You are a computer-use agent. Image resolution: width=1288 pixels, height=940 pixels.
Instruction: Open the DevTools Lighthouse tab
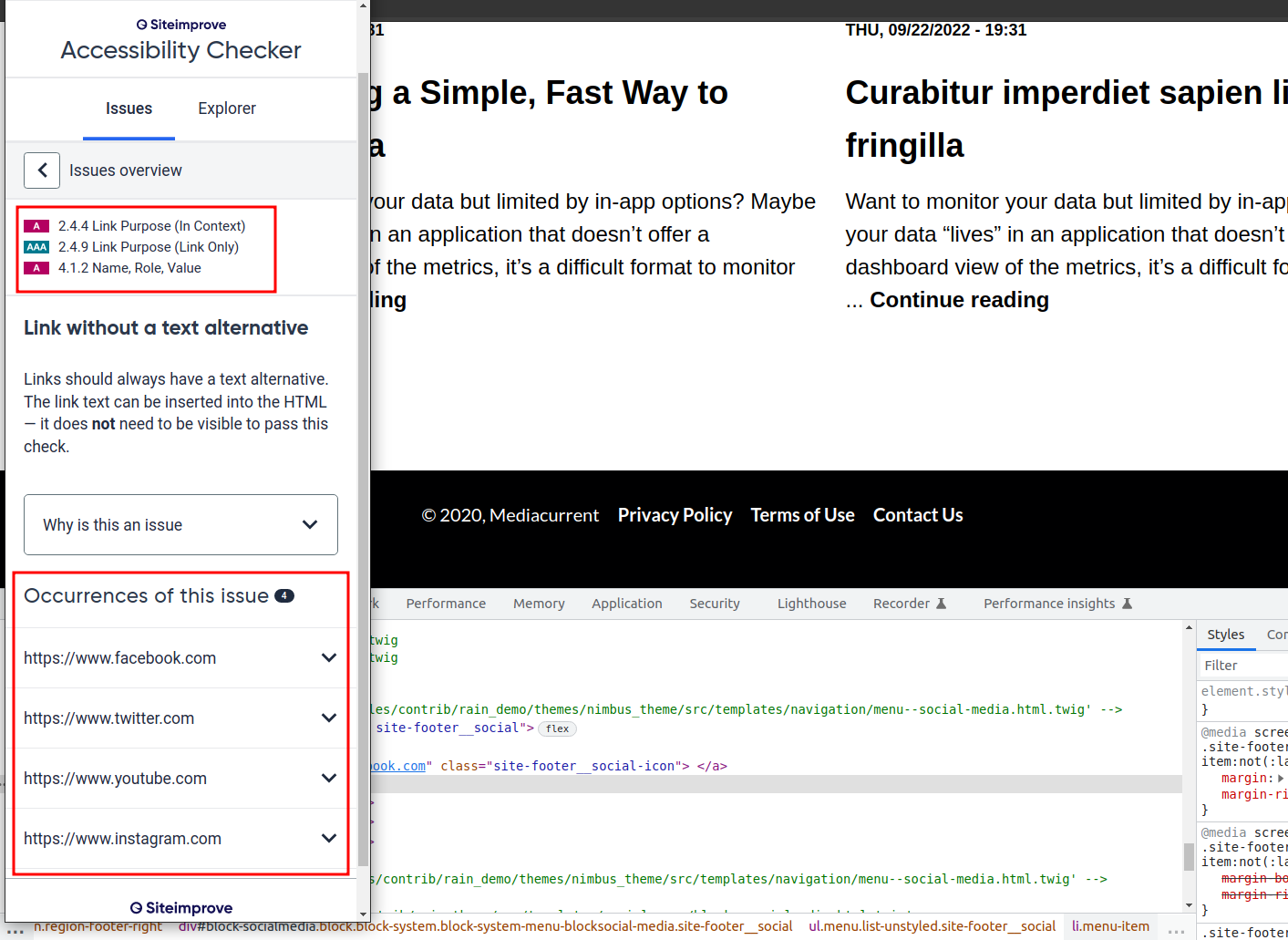[811, 604]
